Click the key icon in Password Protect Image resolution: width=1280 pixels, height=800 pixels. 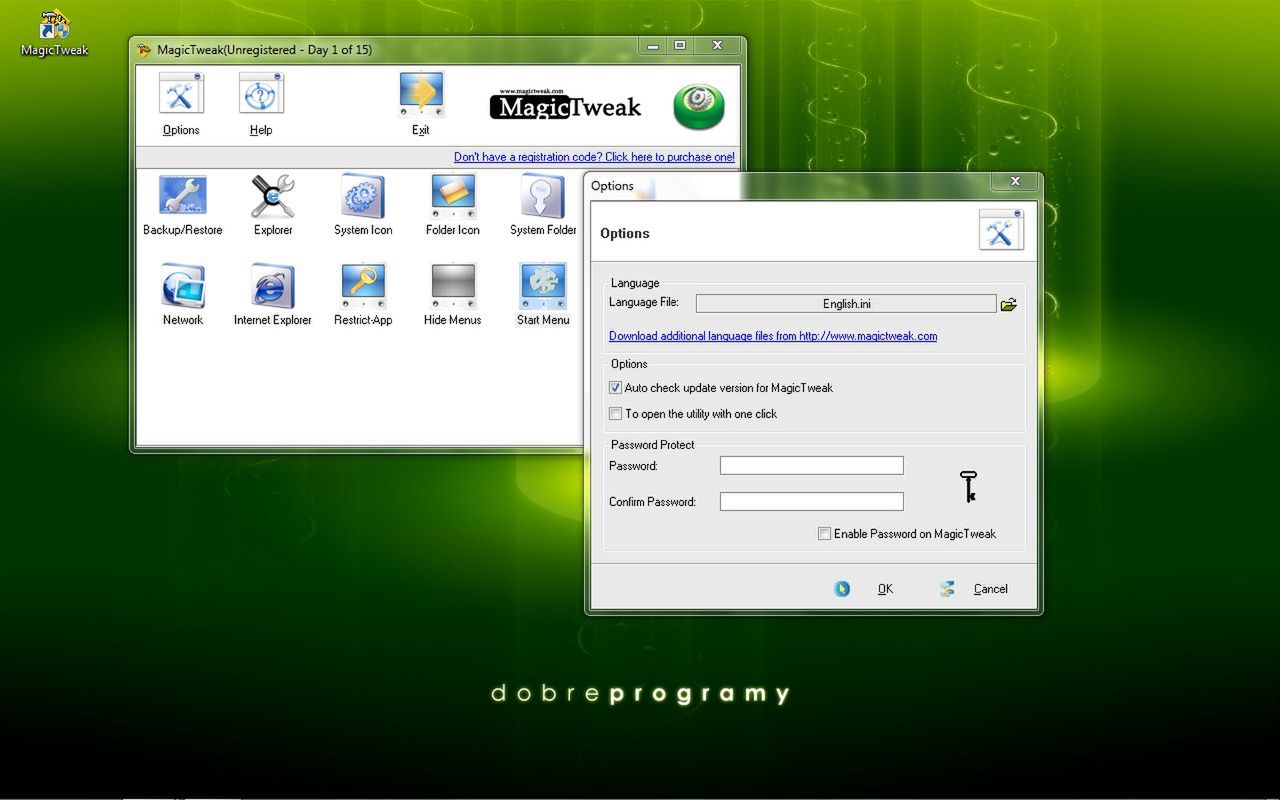968,487
